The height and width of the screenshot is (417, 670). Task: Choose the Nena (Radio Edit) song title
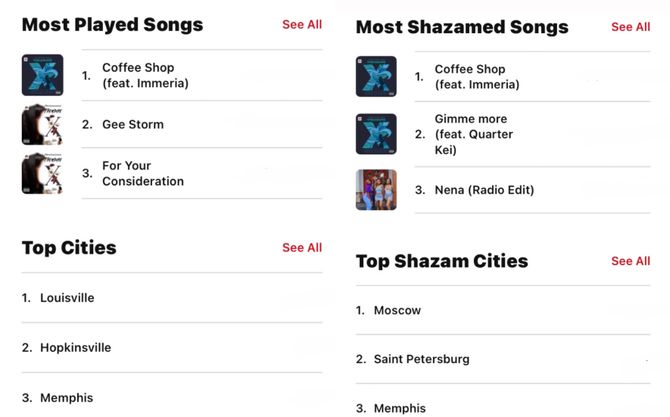click(x=484, y=190)
